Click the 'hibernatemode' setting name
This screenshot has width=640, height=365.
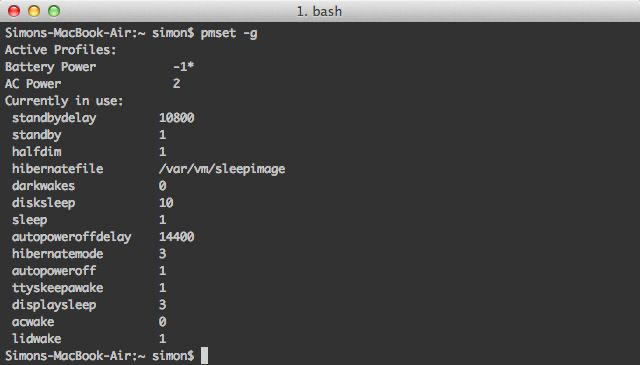58,254
